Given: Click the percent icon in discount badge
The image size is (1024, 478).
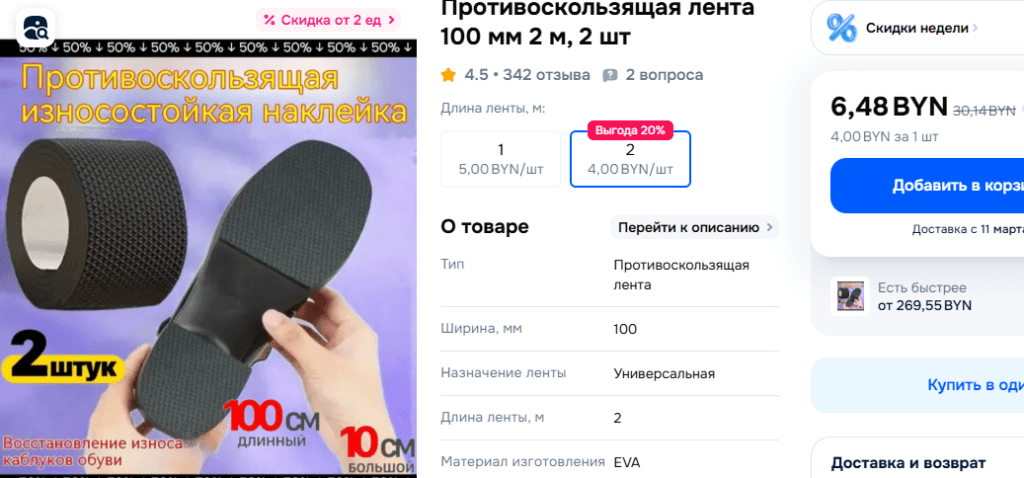Looking at the screenshot, I should coord(269,20).
